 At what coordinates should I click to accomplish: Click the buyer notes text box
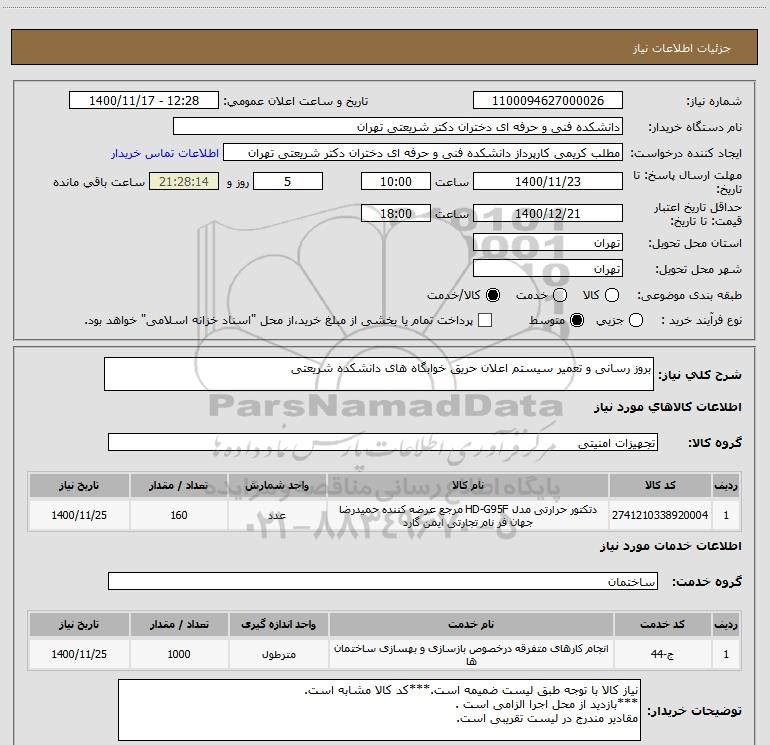[x=379, y=710]
